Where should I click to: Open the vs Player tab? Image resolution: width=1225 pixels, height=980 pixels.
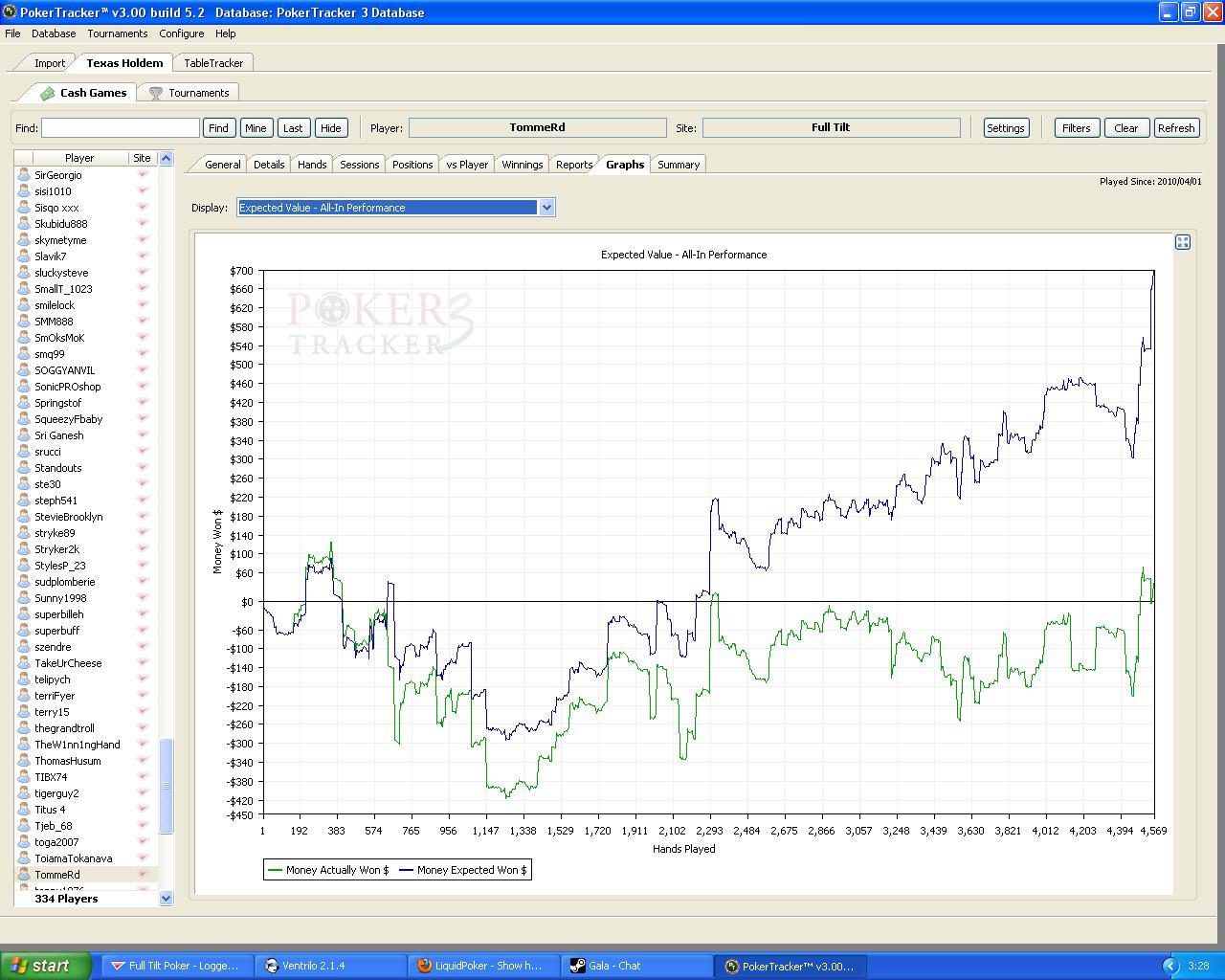tap(467, 165)
